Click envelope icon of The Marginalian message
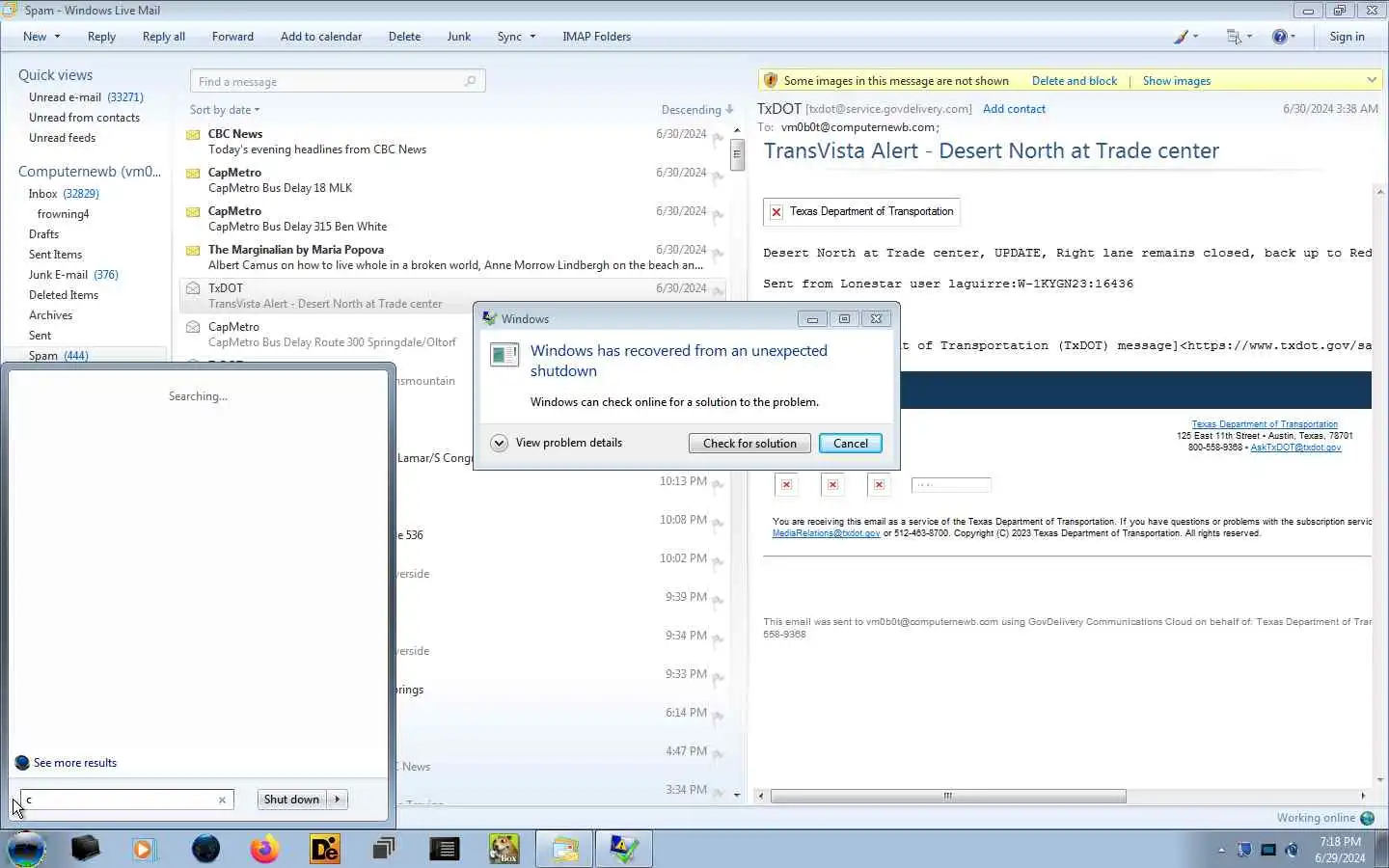This screenshot has width=1389, height=868. click(x=193, y=250)
